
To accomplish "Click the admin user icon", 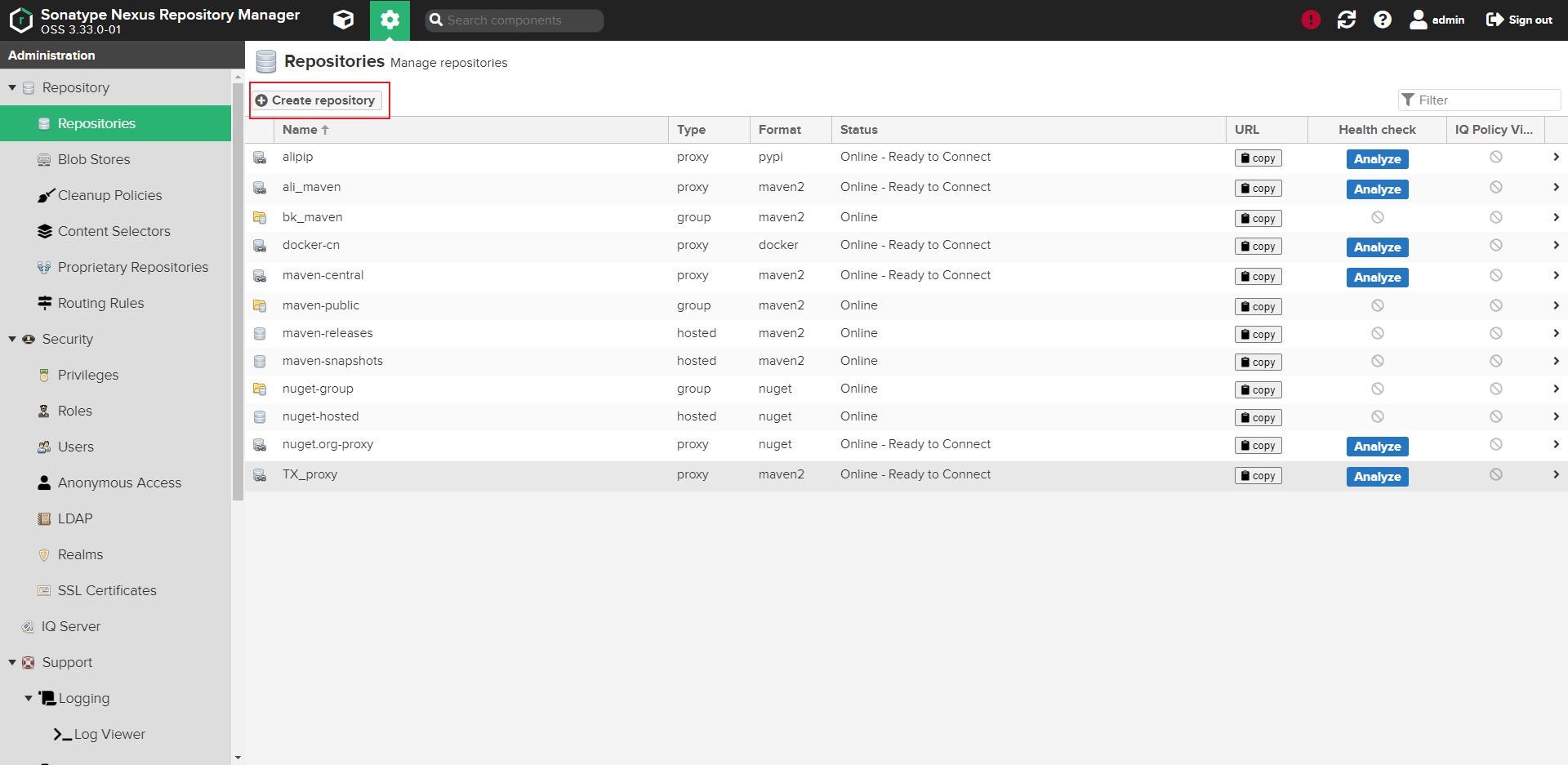I will coord(1419,20).
